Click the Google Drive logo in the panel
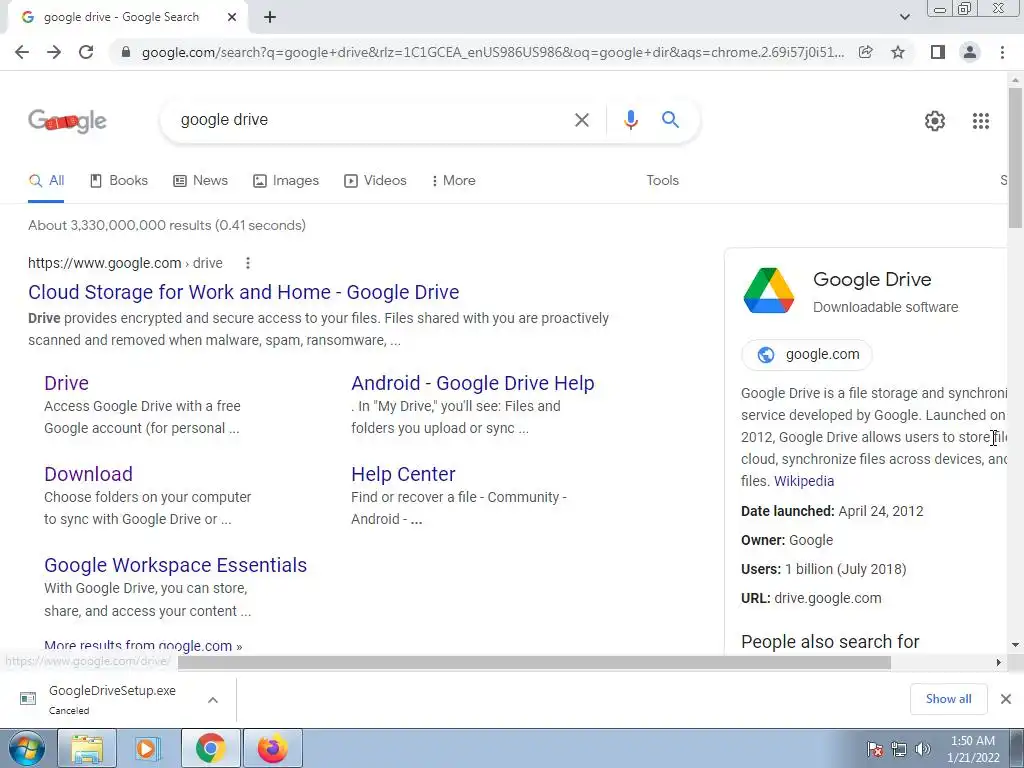This screenshot has width=1024, height=768. pyautogui.click(x=769, y=291)
